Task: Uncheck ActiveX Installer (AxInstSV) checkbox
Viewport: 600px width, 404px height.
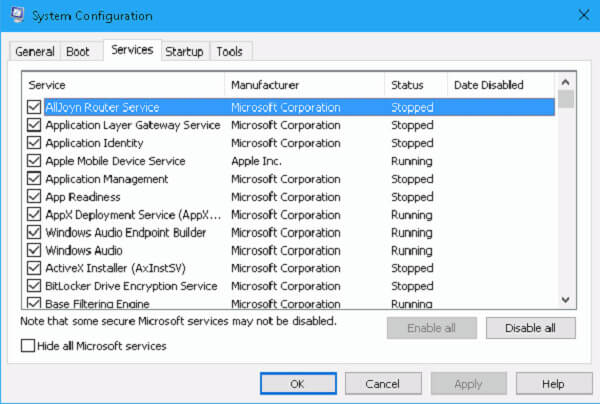Action: click(34, 268)
